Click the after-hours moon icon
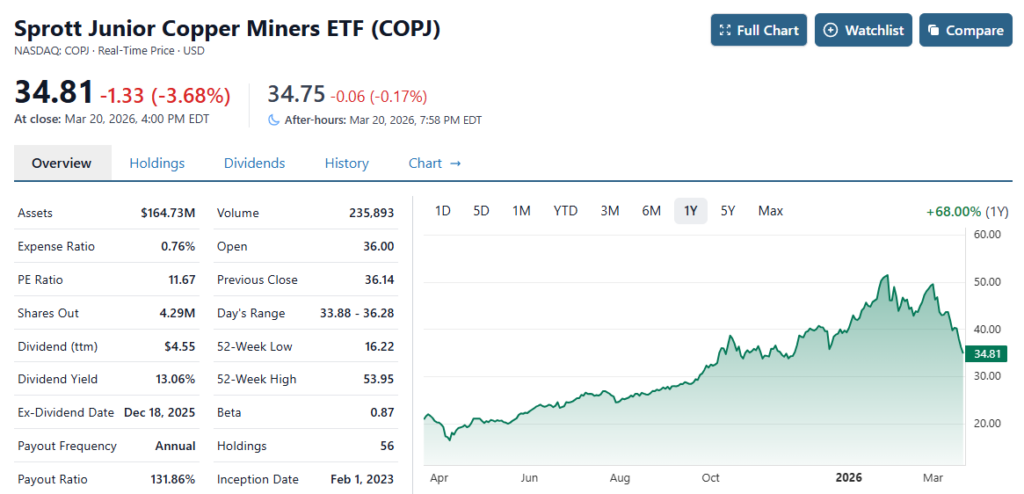The height and width of the screenshot is (494, 1024). 274,120
